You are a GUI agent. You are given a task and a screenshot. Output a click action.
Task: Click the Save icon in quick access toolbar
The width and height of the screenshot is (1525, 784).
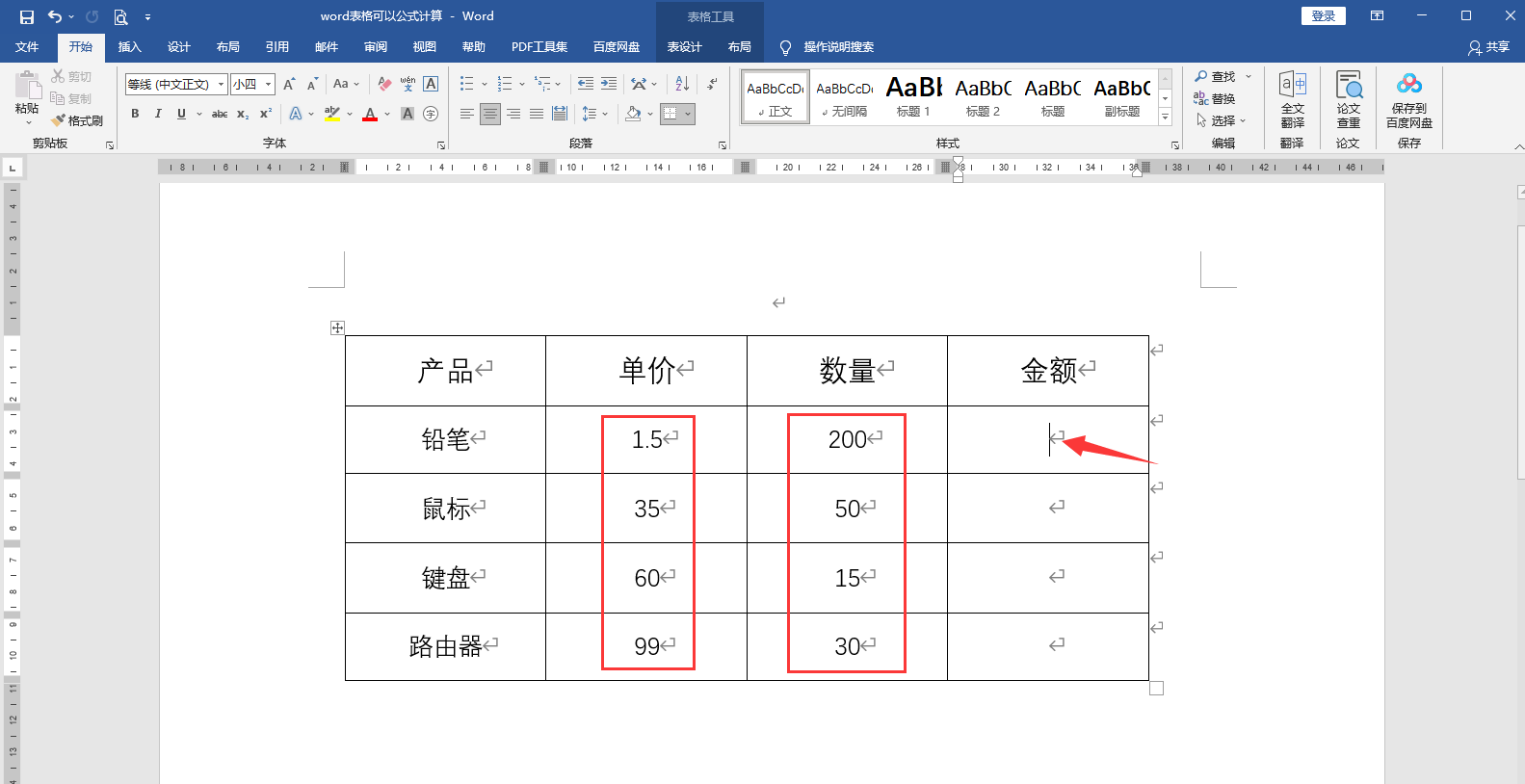tap(26, 16)
